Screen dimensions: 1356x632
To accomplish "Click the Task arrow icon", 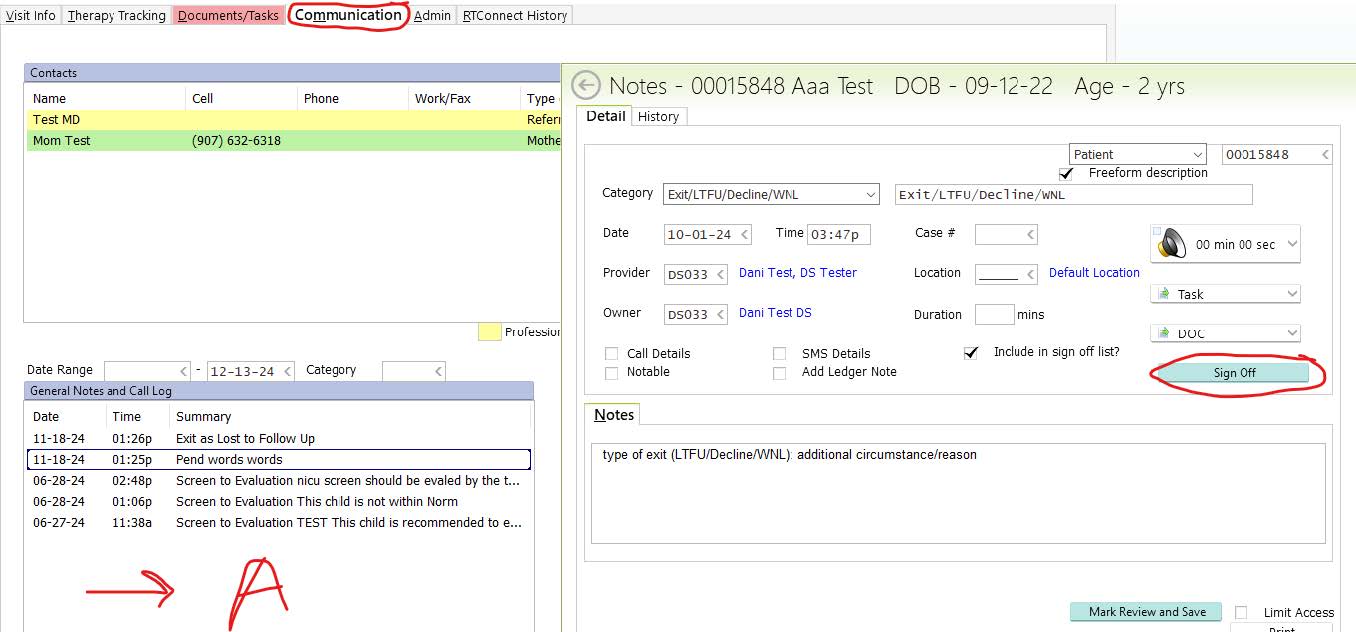I will tap(1163, 294).
